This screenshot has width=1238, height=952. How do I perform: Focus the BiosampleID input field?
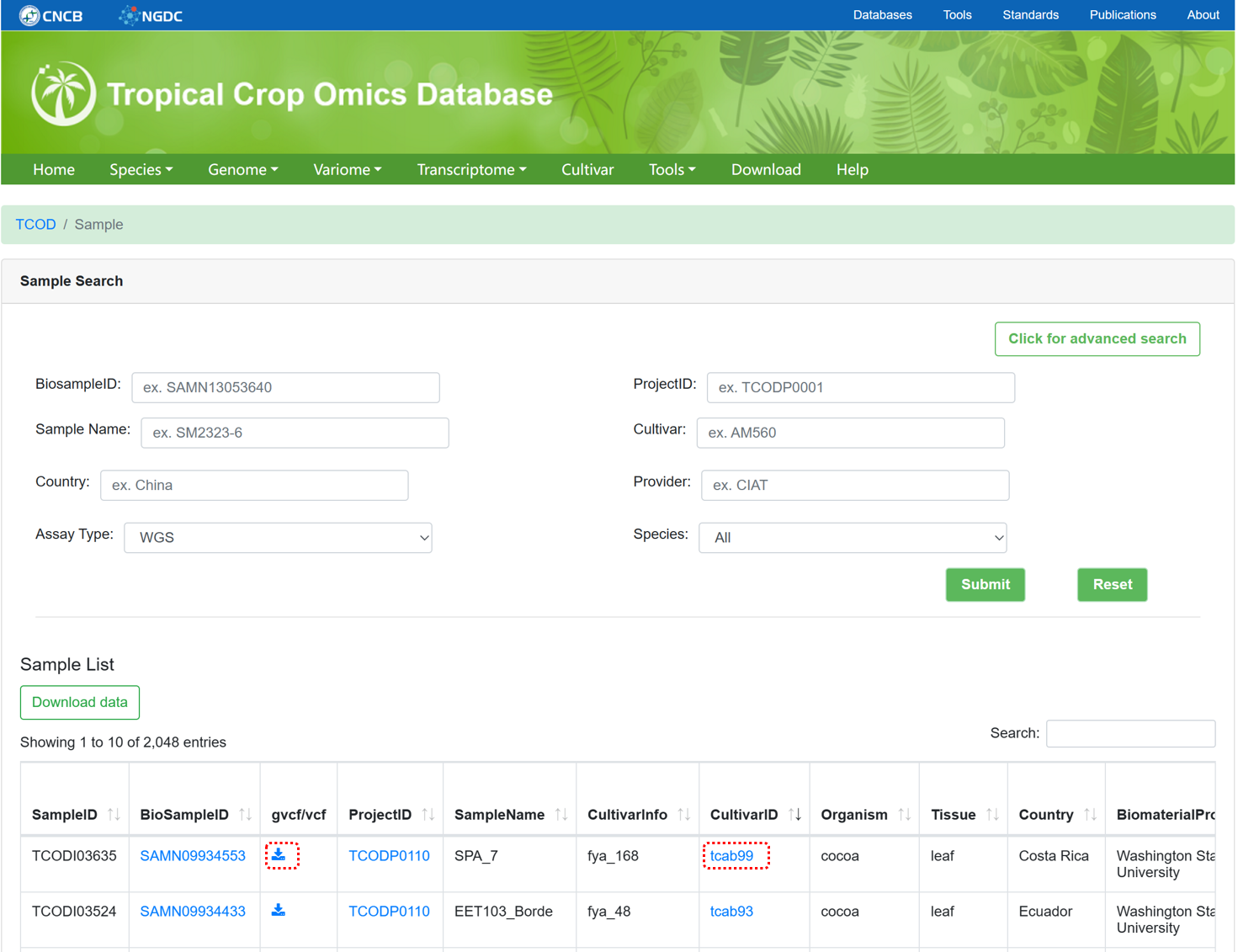(x=285, y=387)
